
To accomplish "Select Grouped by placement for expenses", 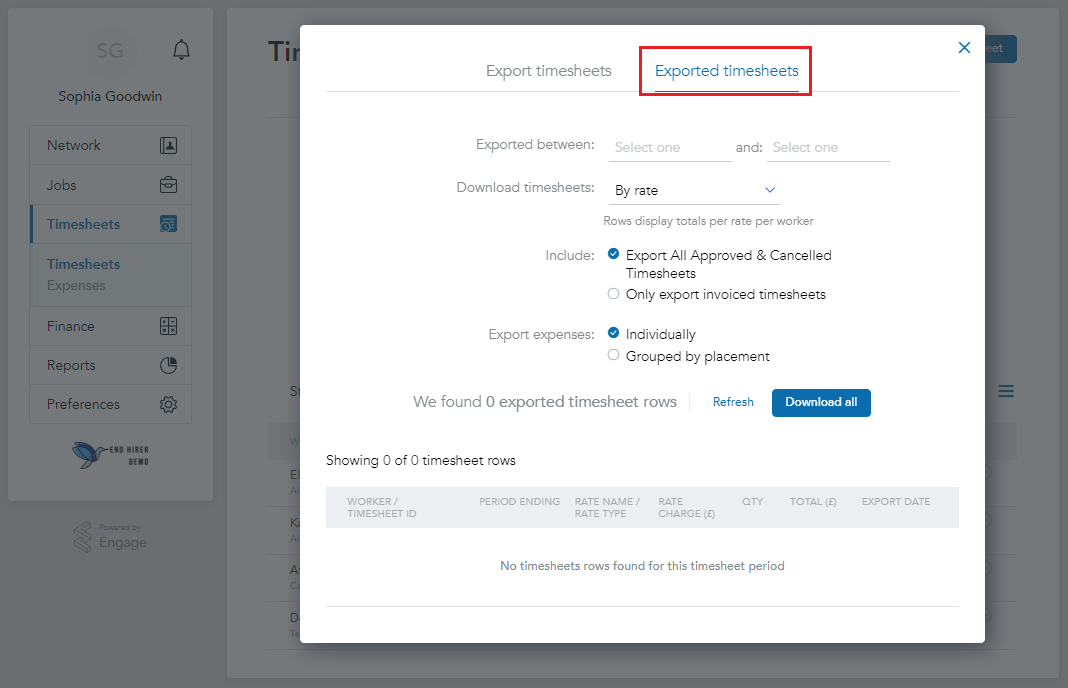I will [x=612, y=356].
